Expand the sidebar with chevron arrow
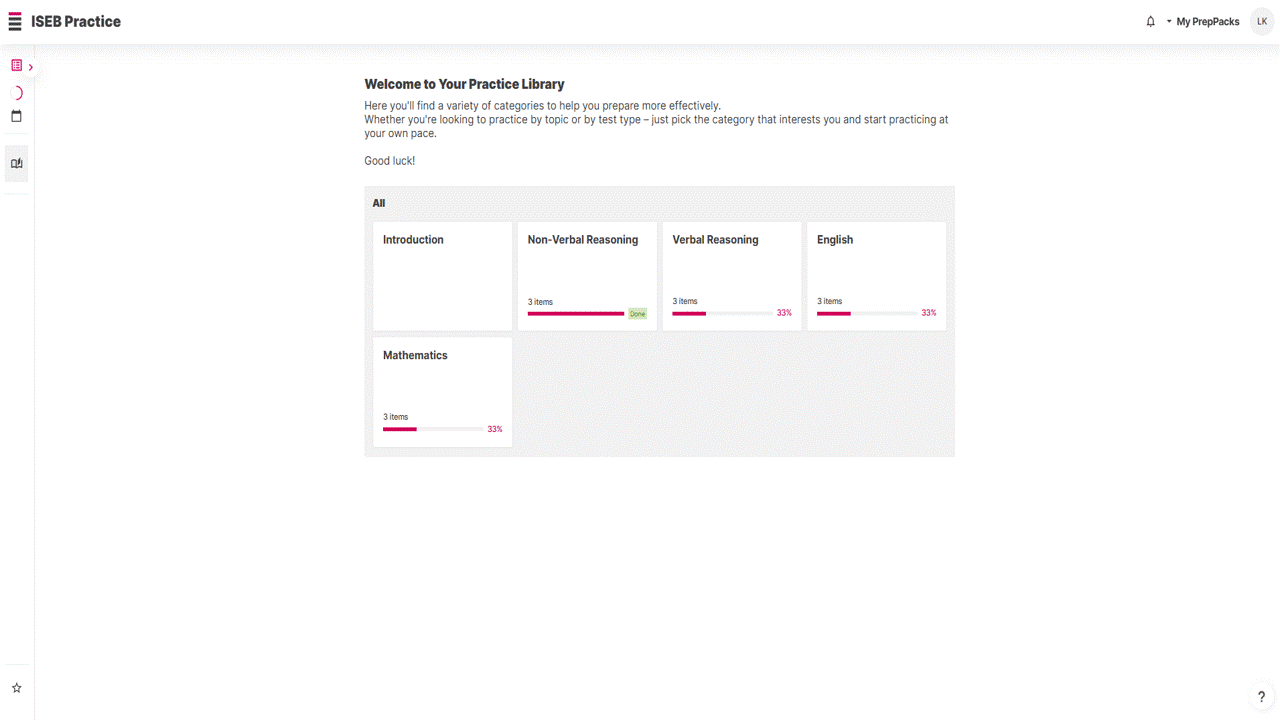The image size is (1280, 720). pyautogui.click(x=31, y=67)
